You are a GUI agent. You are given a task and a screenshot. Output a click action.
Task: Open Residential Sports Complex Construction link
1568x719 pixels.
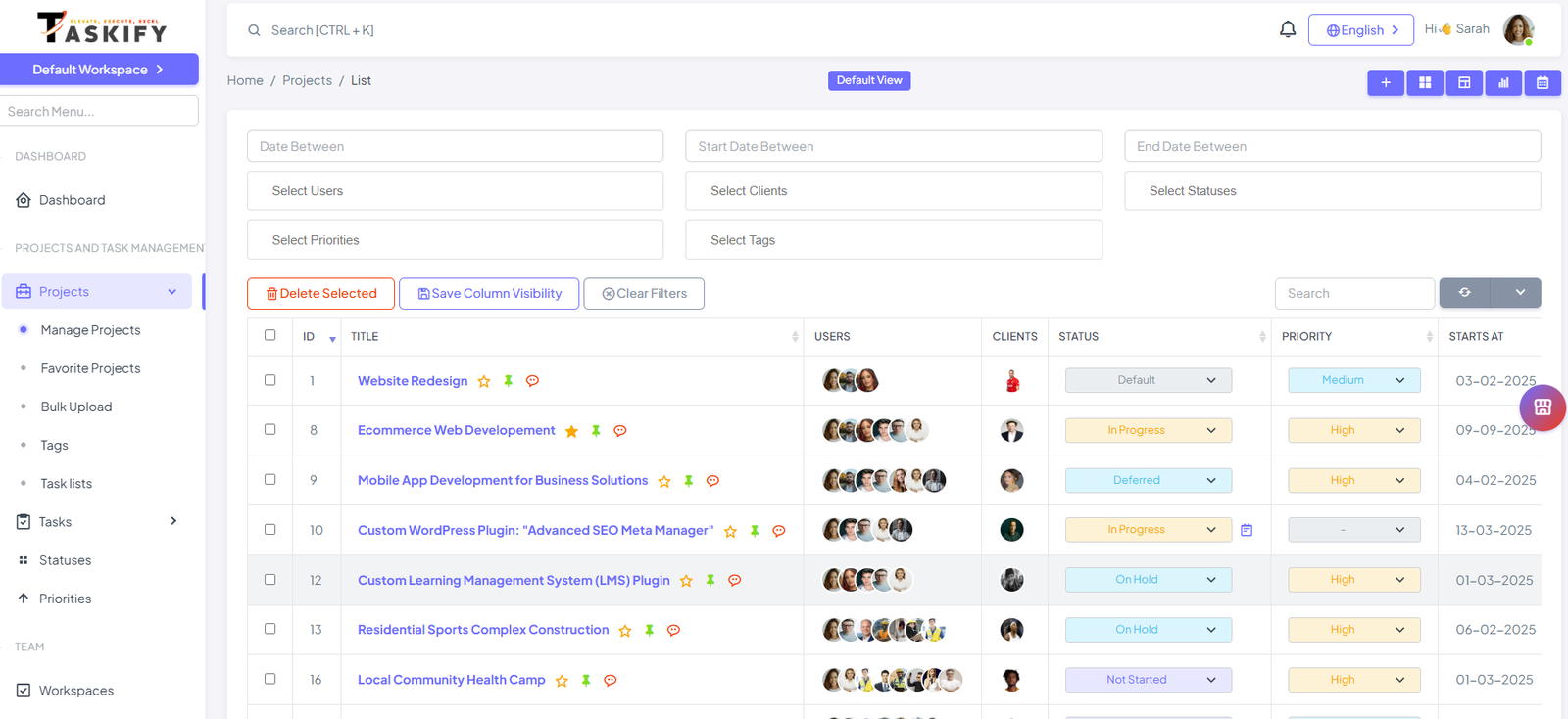(483, 630)
